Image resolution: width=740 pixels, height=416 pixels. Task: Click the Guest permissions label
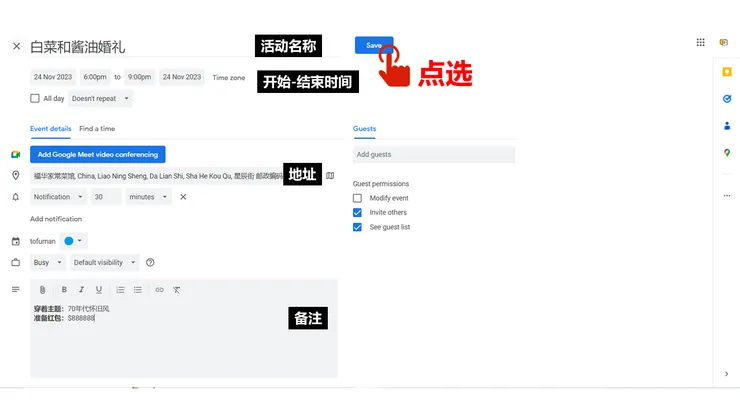coord(381,184)
